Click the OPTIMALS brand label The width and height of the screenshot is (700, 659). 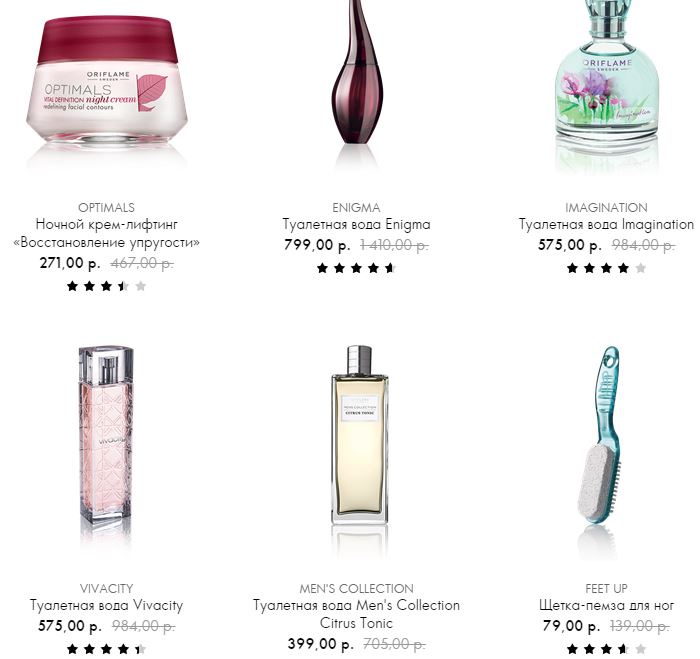pos(106,208)
